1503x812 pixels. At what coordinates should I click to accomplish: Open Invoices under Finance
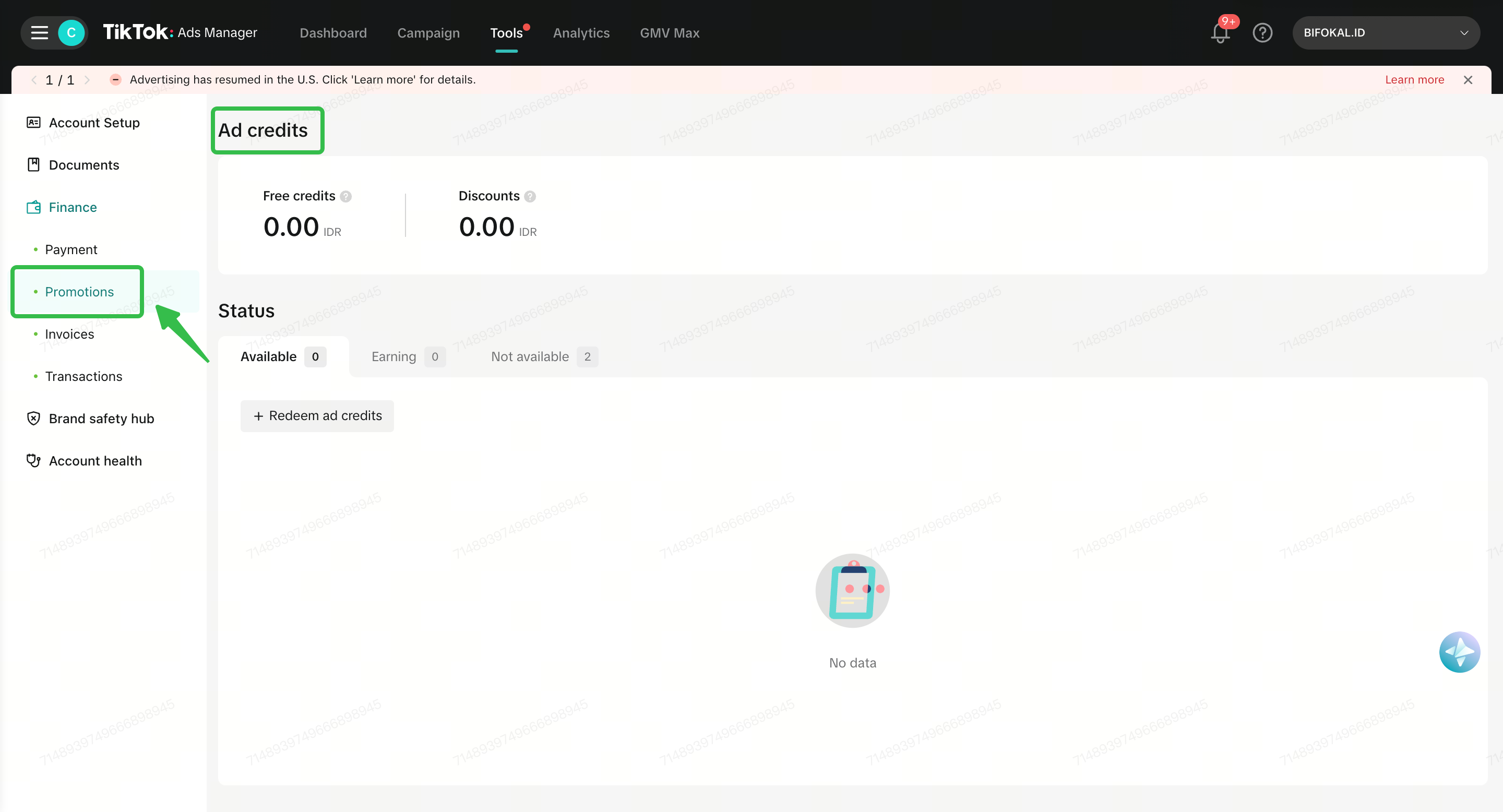pos(69,335)
